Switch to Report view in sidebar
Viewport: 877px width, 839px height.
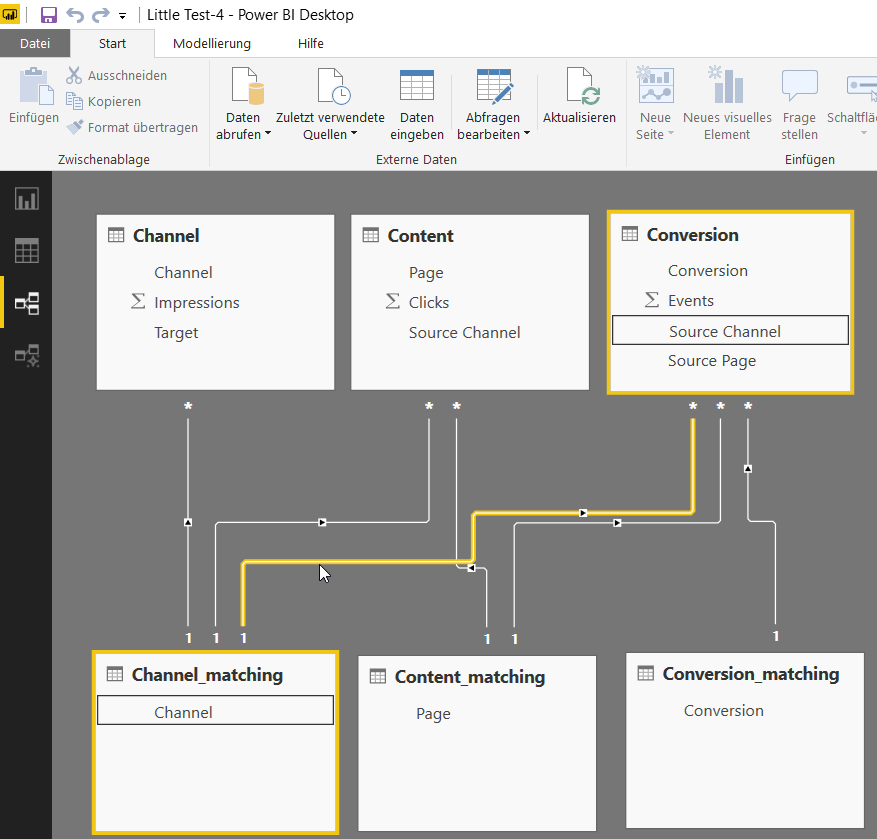[x=26, y=199]
